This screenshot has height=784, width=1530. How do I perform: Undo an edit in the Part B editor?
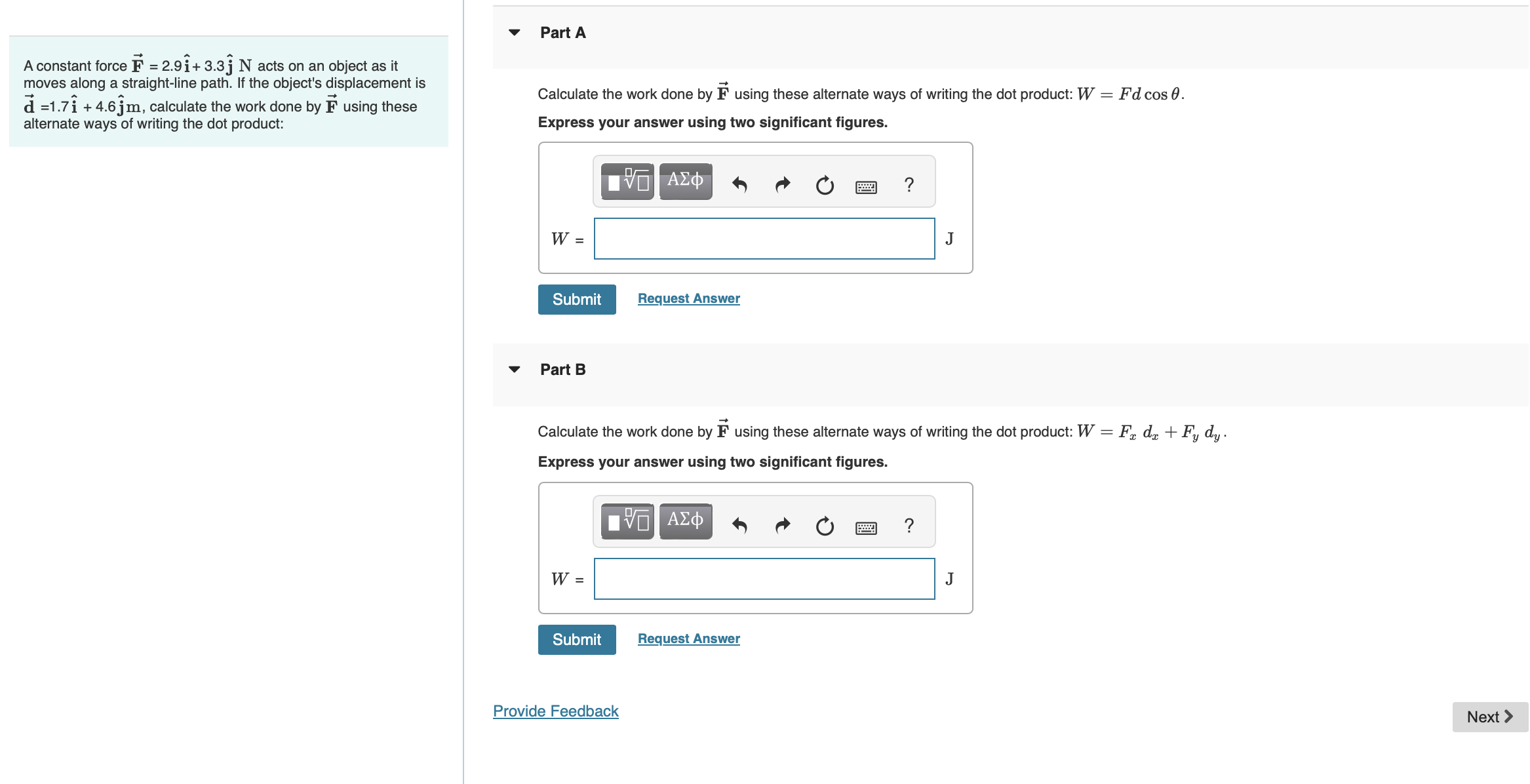739,525
